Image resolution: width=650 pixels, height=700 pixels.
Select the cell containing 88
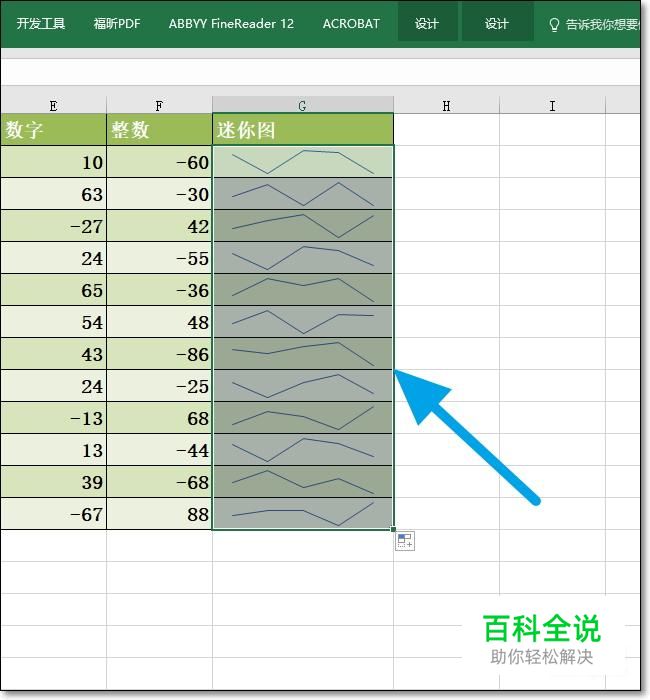(159, 514)
